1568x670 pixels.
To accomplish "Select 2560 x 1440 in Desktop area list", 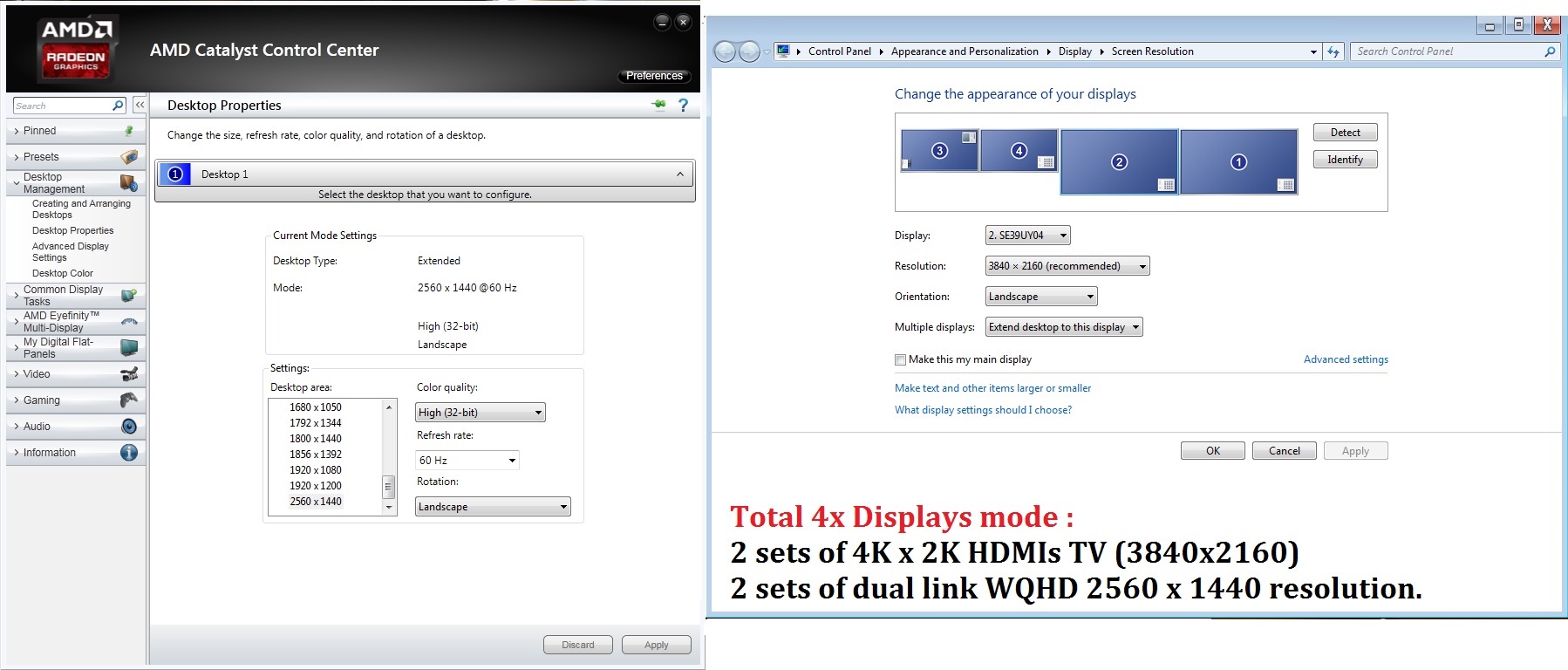I will 316,502.
